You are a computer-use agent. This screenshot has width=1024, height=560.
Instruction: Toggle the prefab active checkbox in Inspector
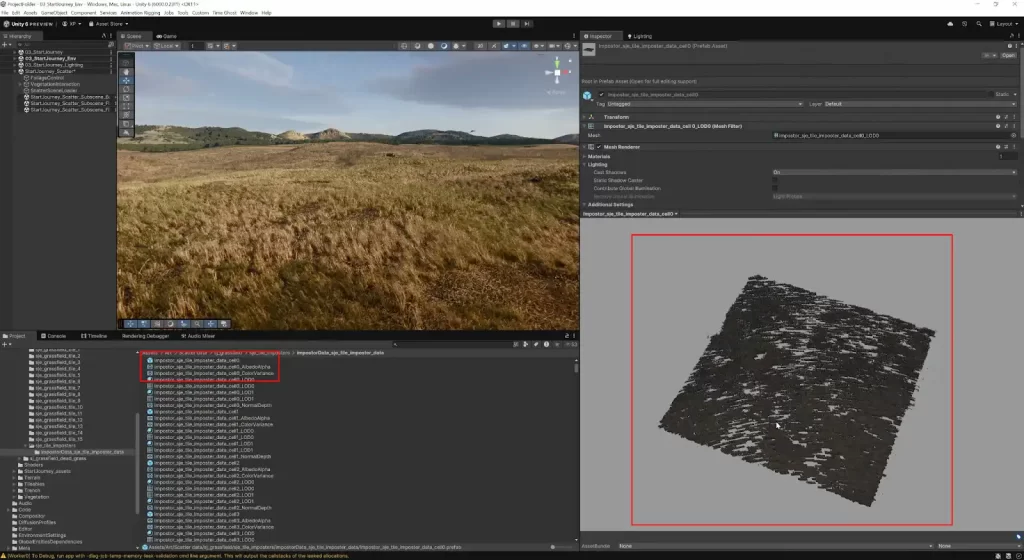point(601,94)
